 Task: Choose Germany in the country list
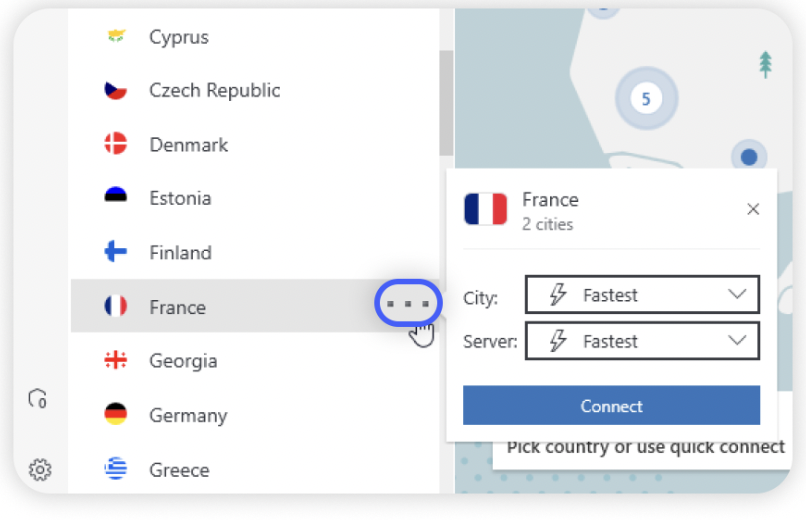pyautogui.click(x=188, y=415)
